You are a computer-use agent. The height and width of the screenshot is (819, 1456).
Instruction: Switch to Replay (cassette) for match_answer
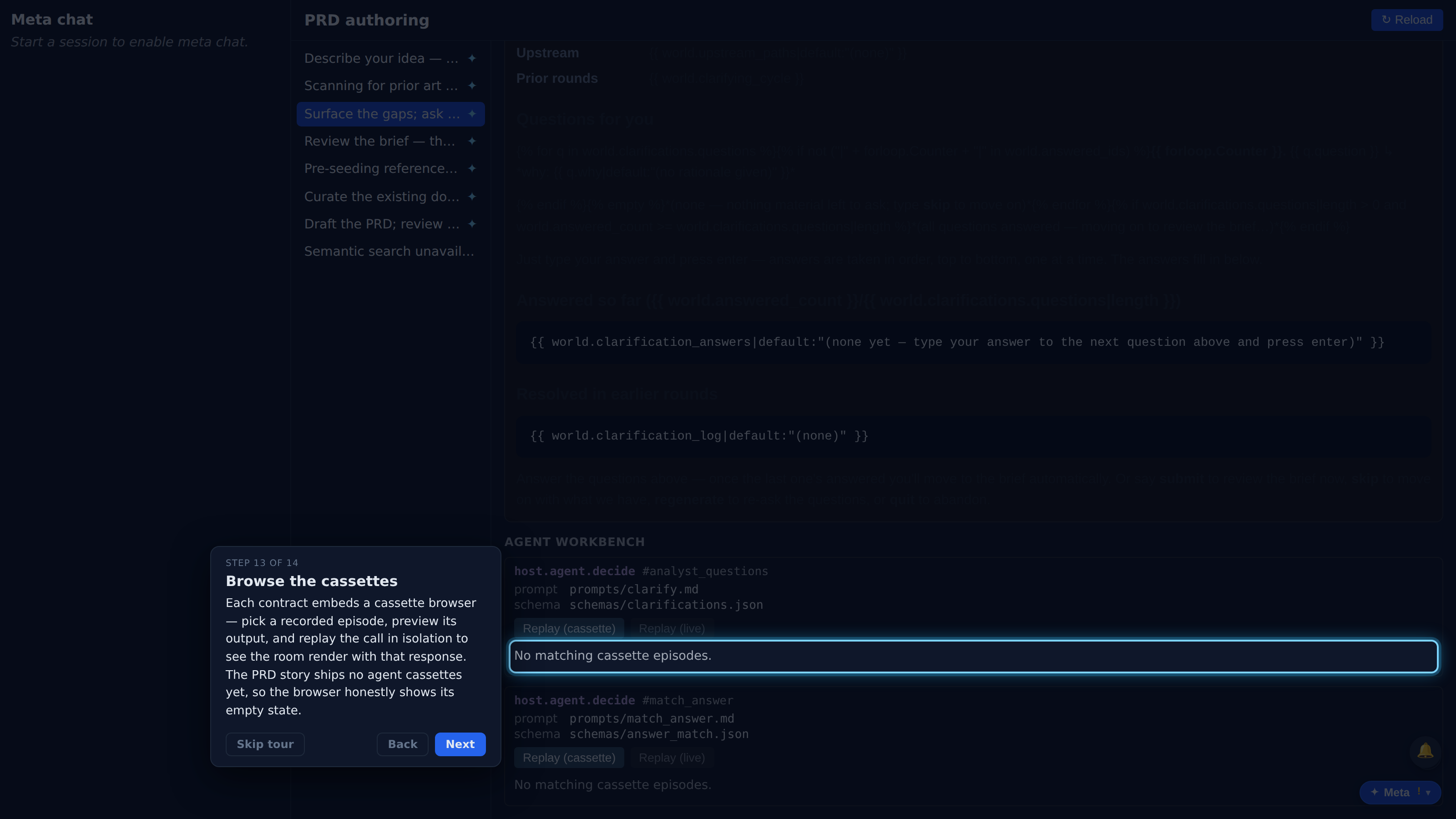coord(569,758)
